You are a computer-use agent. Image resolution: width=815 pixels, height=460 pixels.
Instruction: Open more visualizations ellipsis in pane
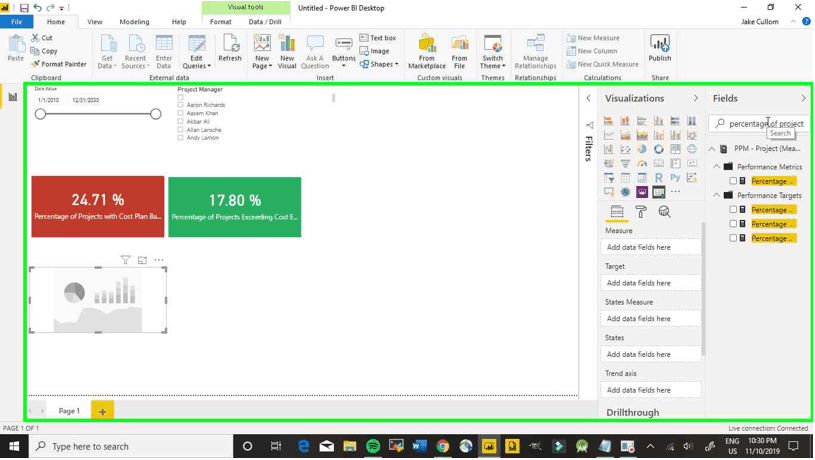pyautogui.click(x=675, y=192)
